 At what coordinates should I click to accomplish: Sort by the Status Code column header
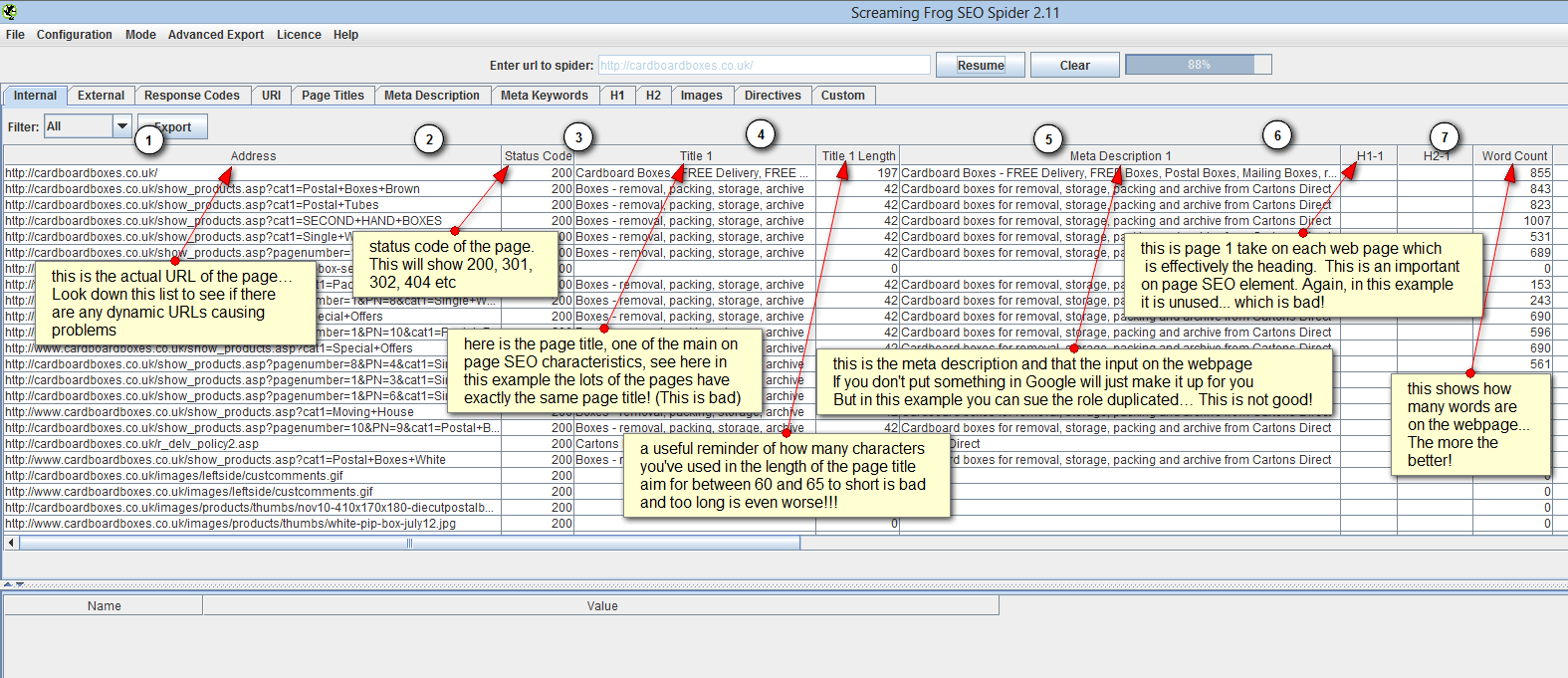click(x=538, y=156)
